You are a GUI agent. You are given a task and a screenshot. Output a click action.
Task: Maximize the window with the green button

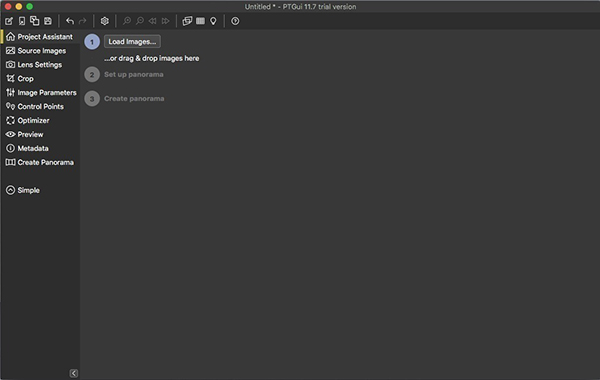pos(29,7)
